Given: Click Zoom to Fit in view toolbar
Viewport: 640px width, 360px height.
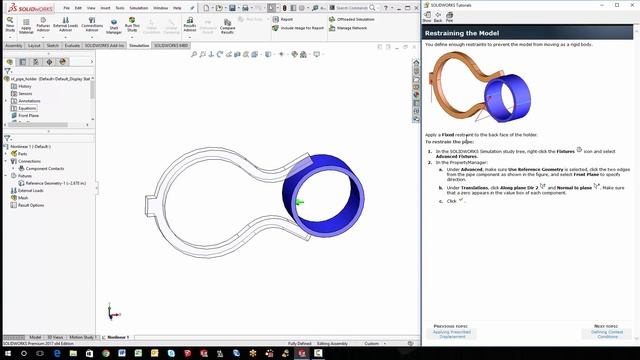Looking at the screenshot, I should click(194, 54).
